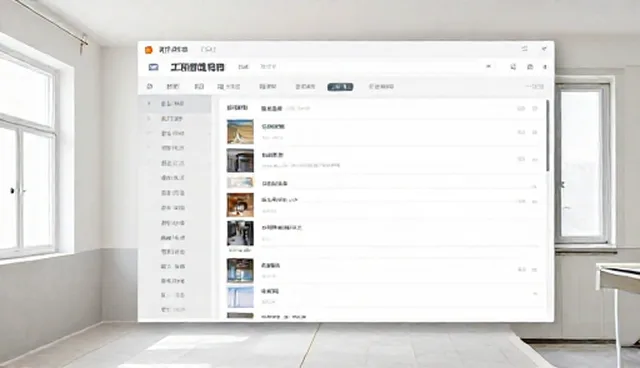Click the orange app logo in title bar
The image size is (640, 368).
149,50
